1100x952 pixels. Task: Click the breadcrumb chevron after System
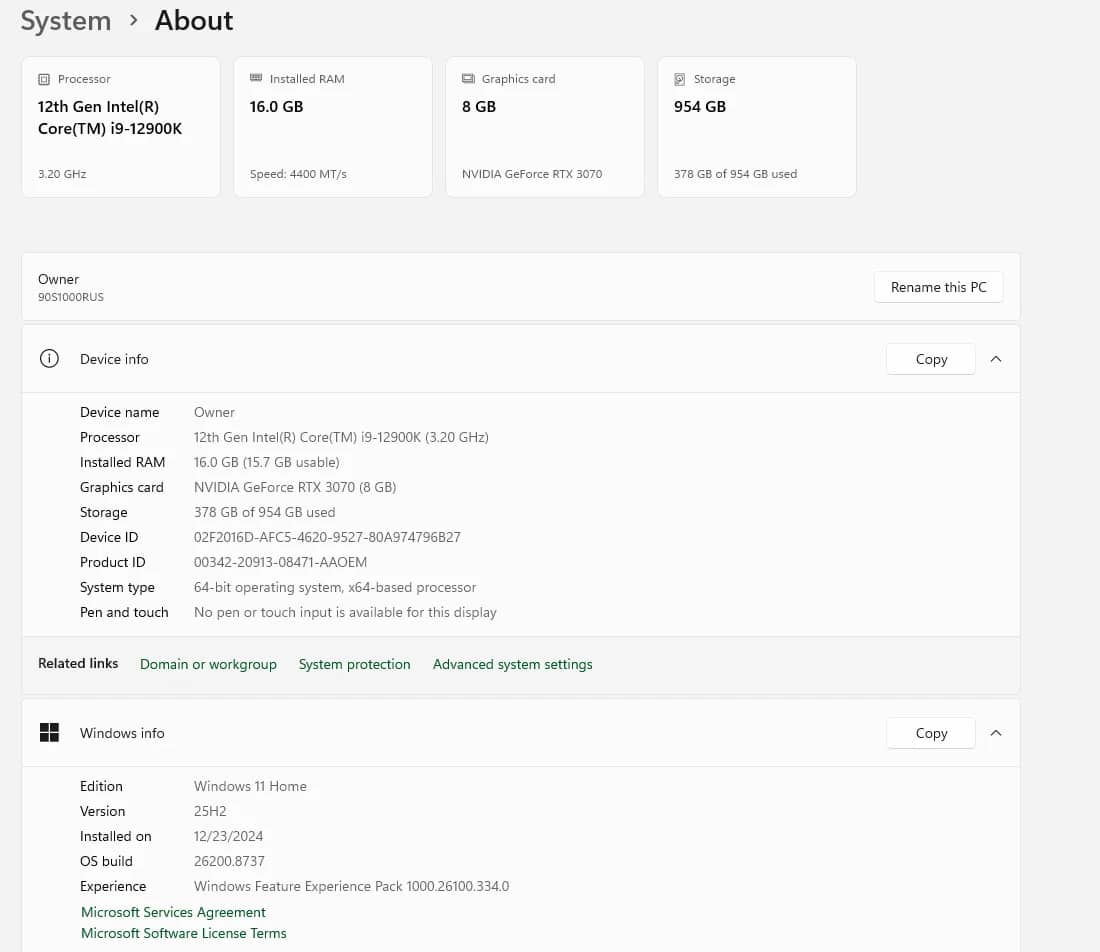click(x=133, y=20)
